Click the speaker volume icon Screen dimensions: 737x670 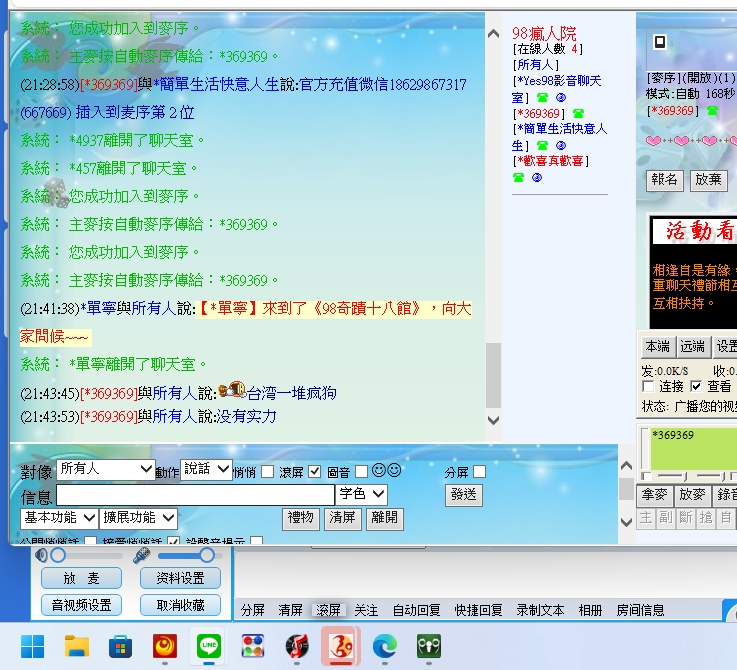pos(42,554)
